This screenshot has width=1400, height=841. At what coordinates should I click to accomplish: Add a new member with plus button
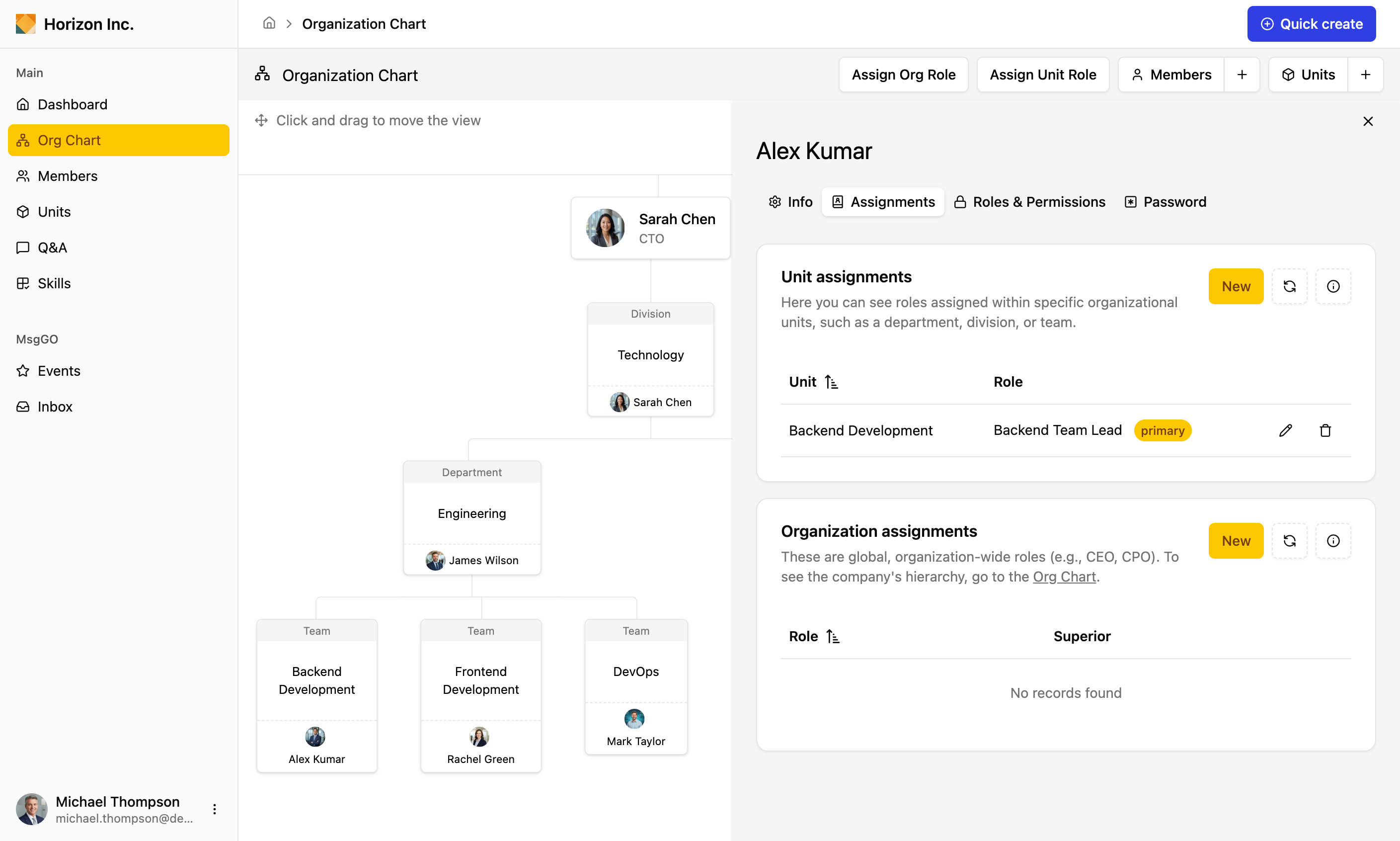click(x=1242, y=75)
